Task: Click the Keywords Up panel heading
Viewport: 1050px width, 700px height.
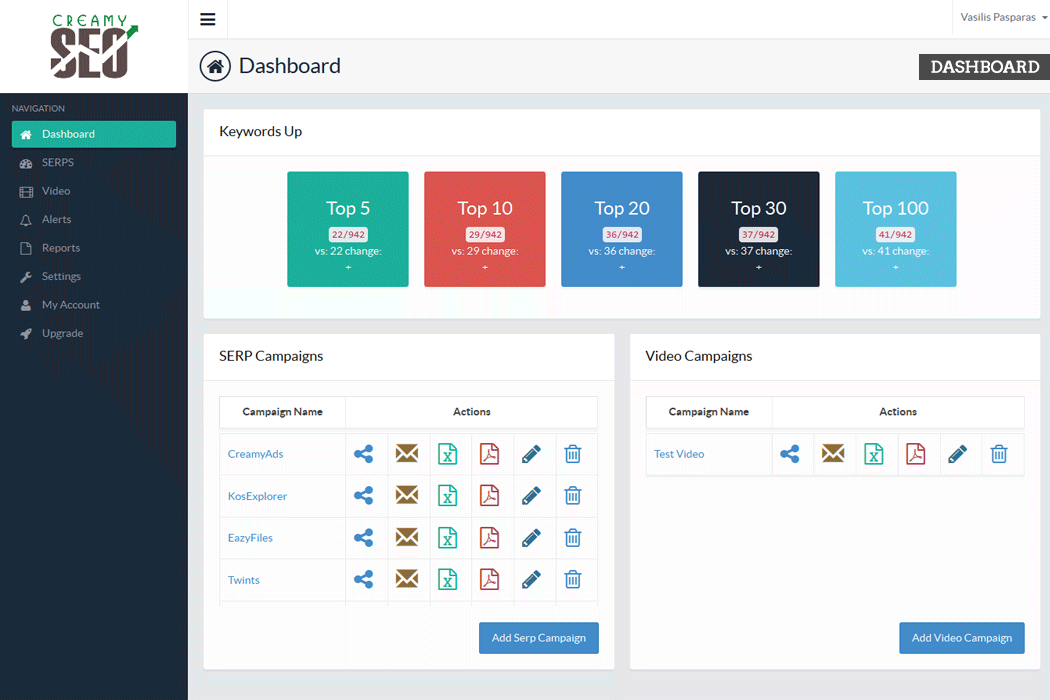Action: tap(260, 131)
